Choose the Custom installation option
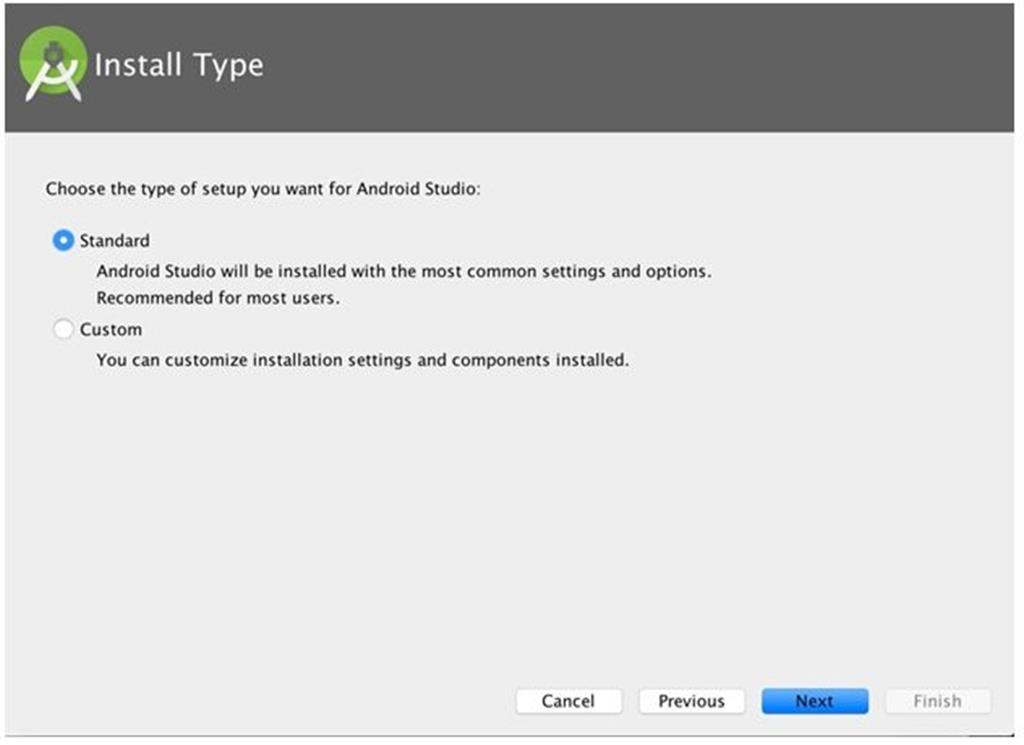 pyautogui.click(x=62, y=329)
